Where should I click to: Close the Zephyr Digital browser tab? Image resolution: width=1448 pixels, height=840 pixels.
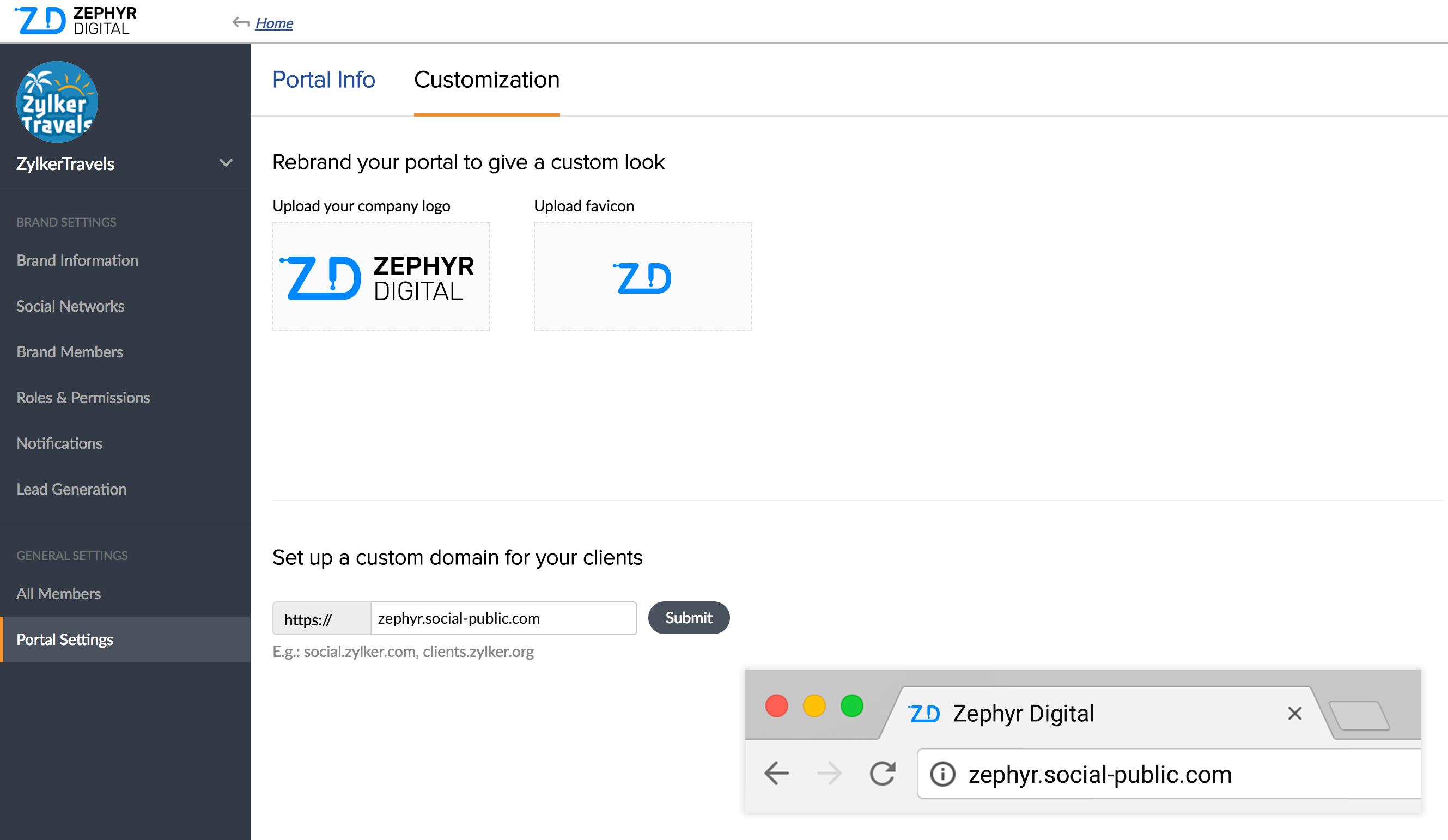tap(1294, 714)
